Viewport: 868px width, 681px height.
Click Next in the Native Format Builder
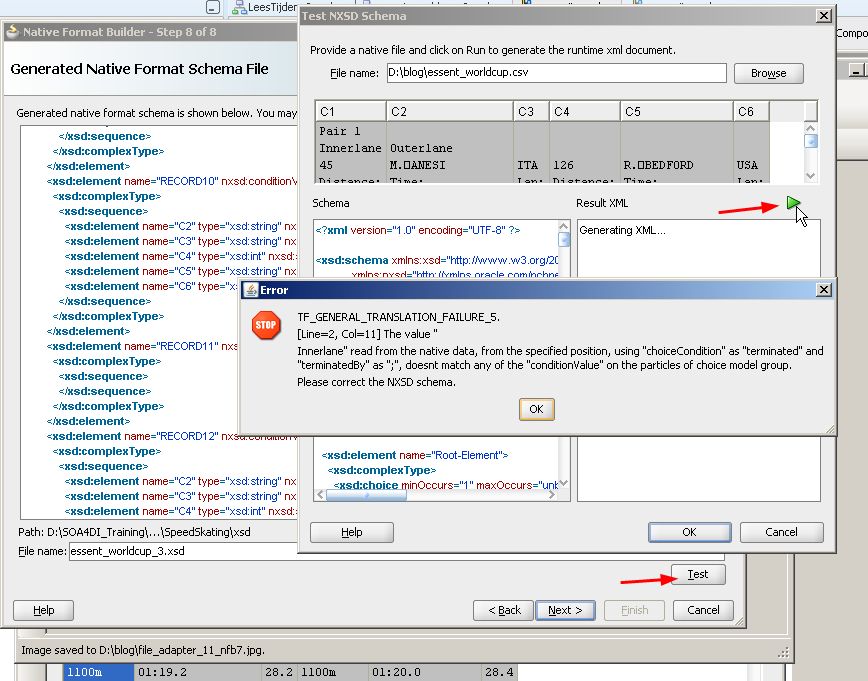point(565,610)
